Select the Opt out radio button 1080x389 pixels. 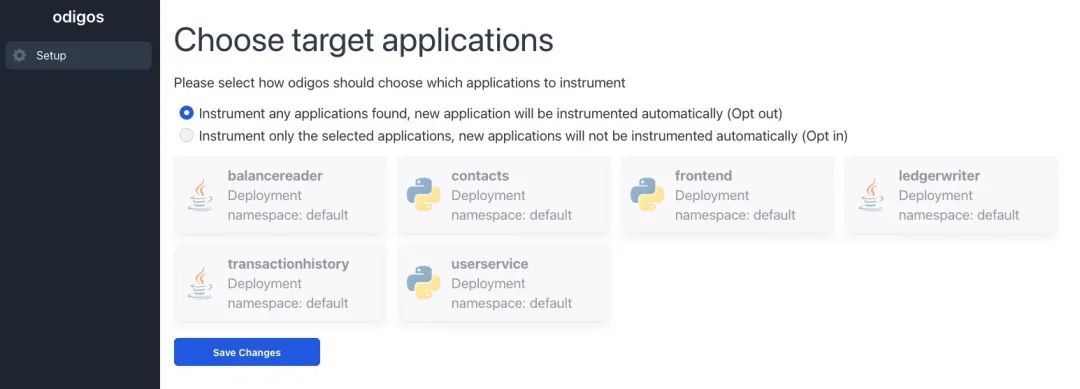(186, 113)
